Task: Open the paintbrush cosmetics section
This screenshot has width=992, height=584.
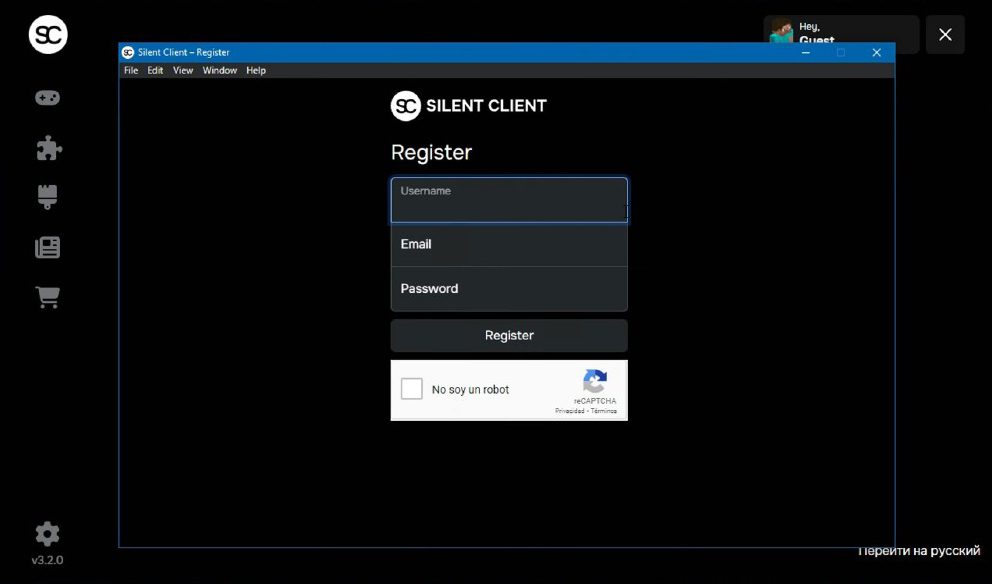Action: (x=47, y=197)
